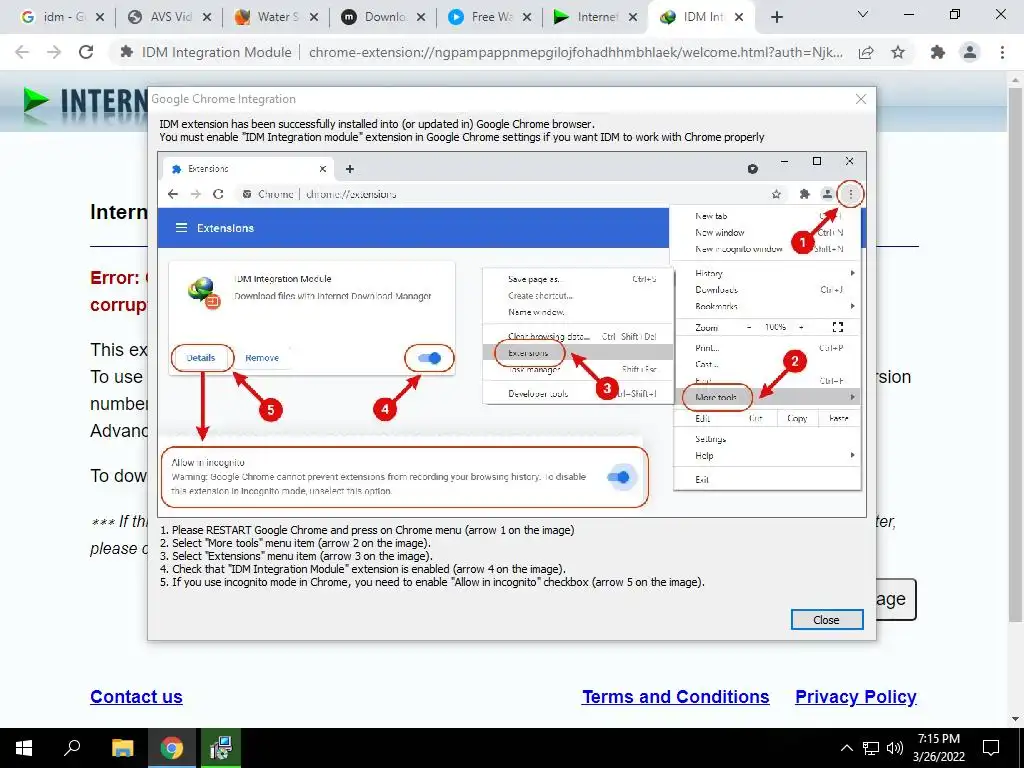
Task: Open the network status tray icon
Action: 871,748
